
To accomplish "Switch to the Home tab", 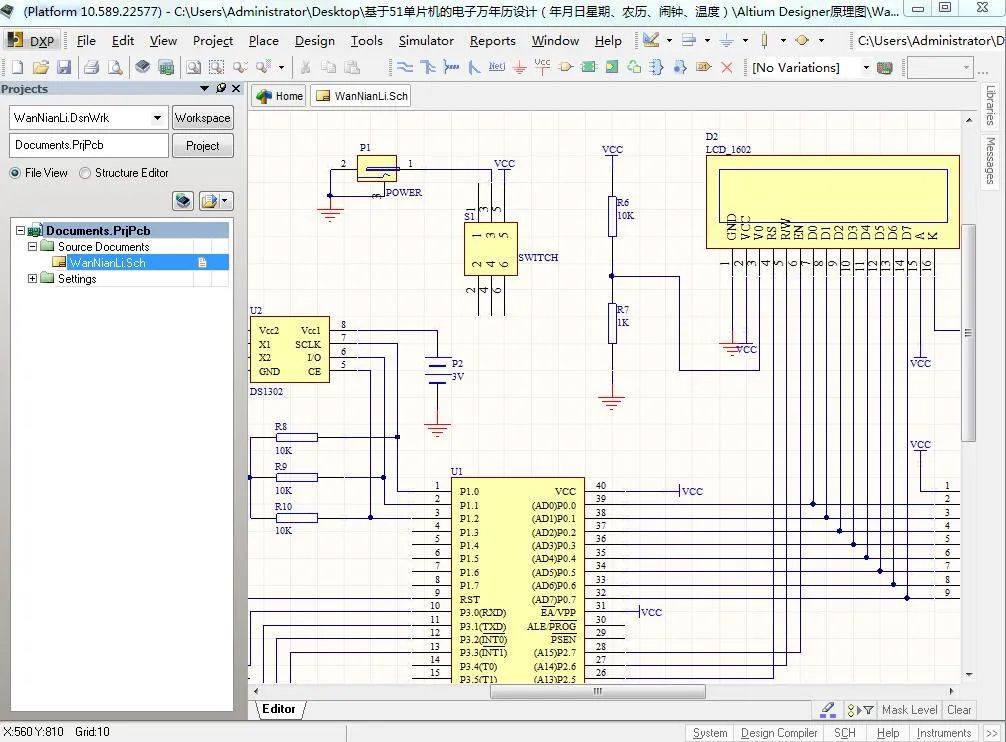I will [279, 96].
